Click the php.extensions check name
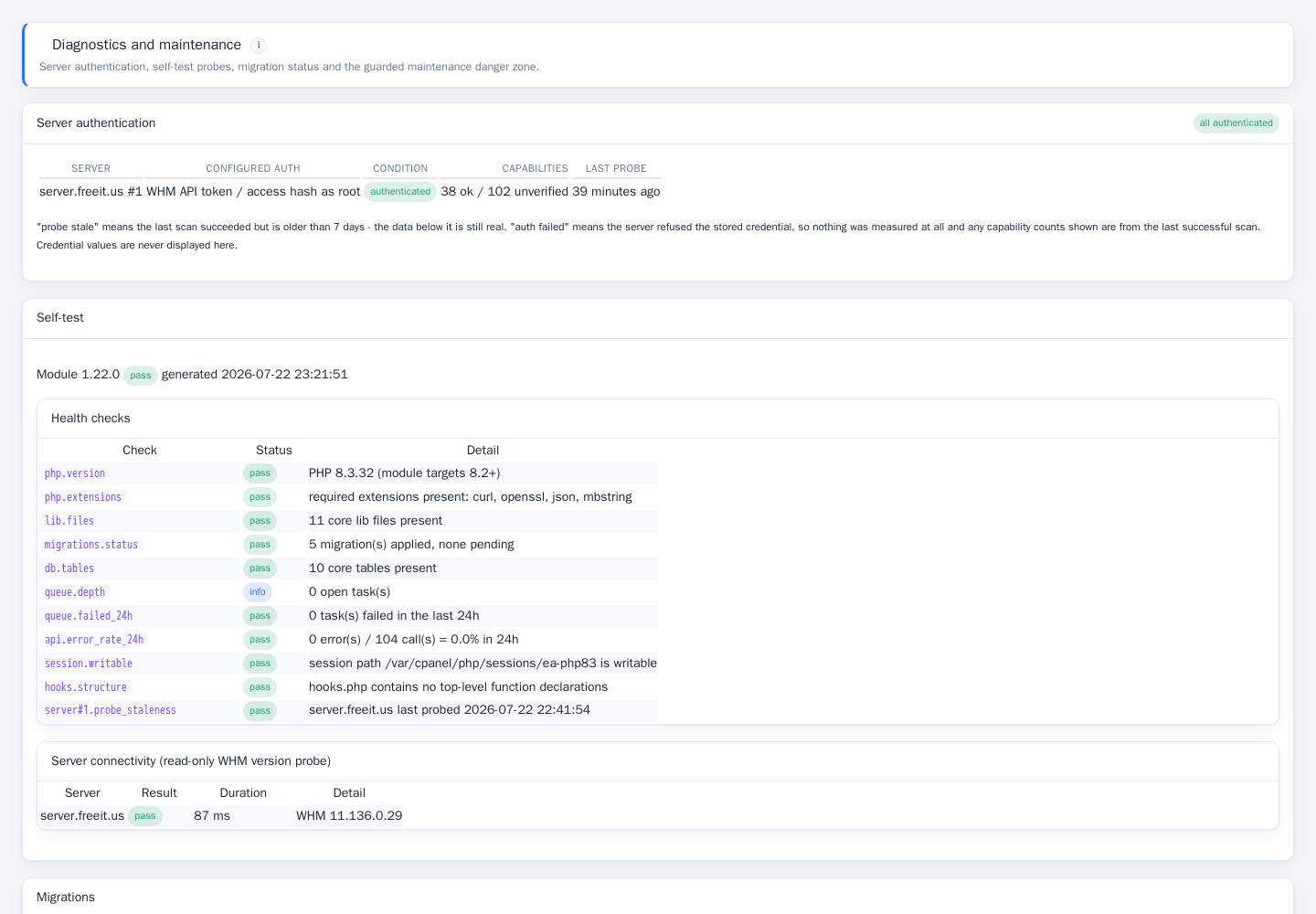This screenshot has height=914, width=1316. coord(83,497)
